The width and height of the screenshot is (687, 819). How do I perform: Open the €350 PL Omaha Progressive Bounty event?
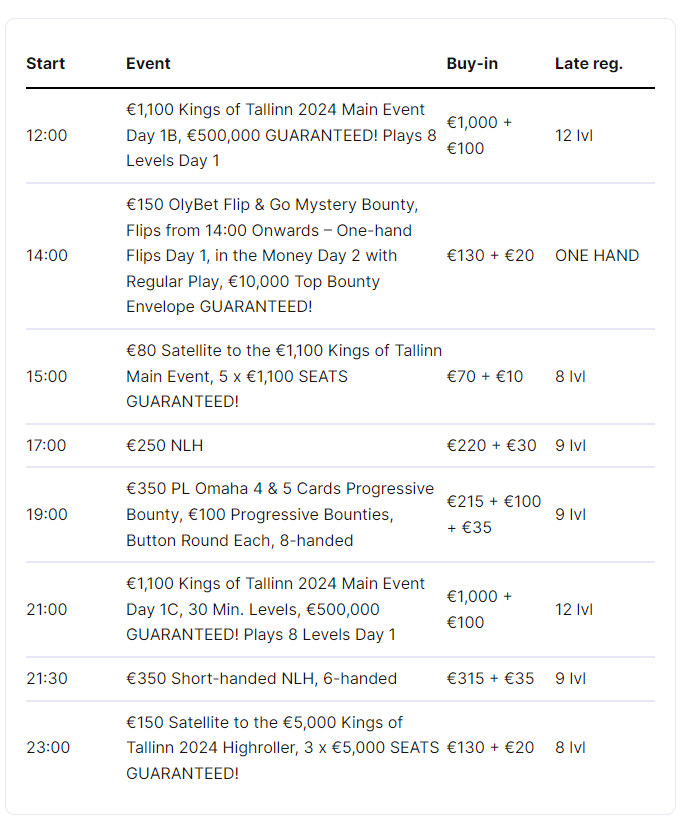click(x=280, y=514)
